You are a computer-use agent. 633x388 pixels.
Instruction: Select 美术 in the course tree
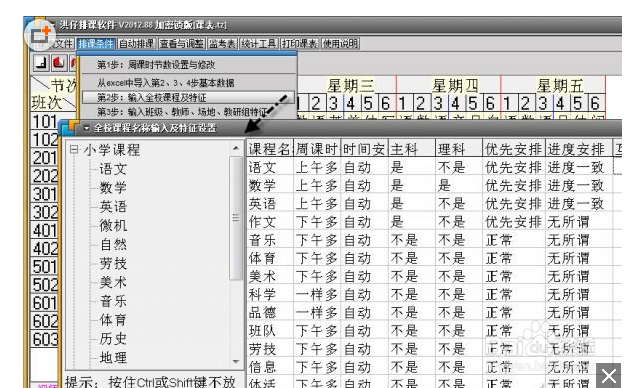(x=113, y=282)
